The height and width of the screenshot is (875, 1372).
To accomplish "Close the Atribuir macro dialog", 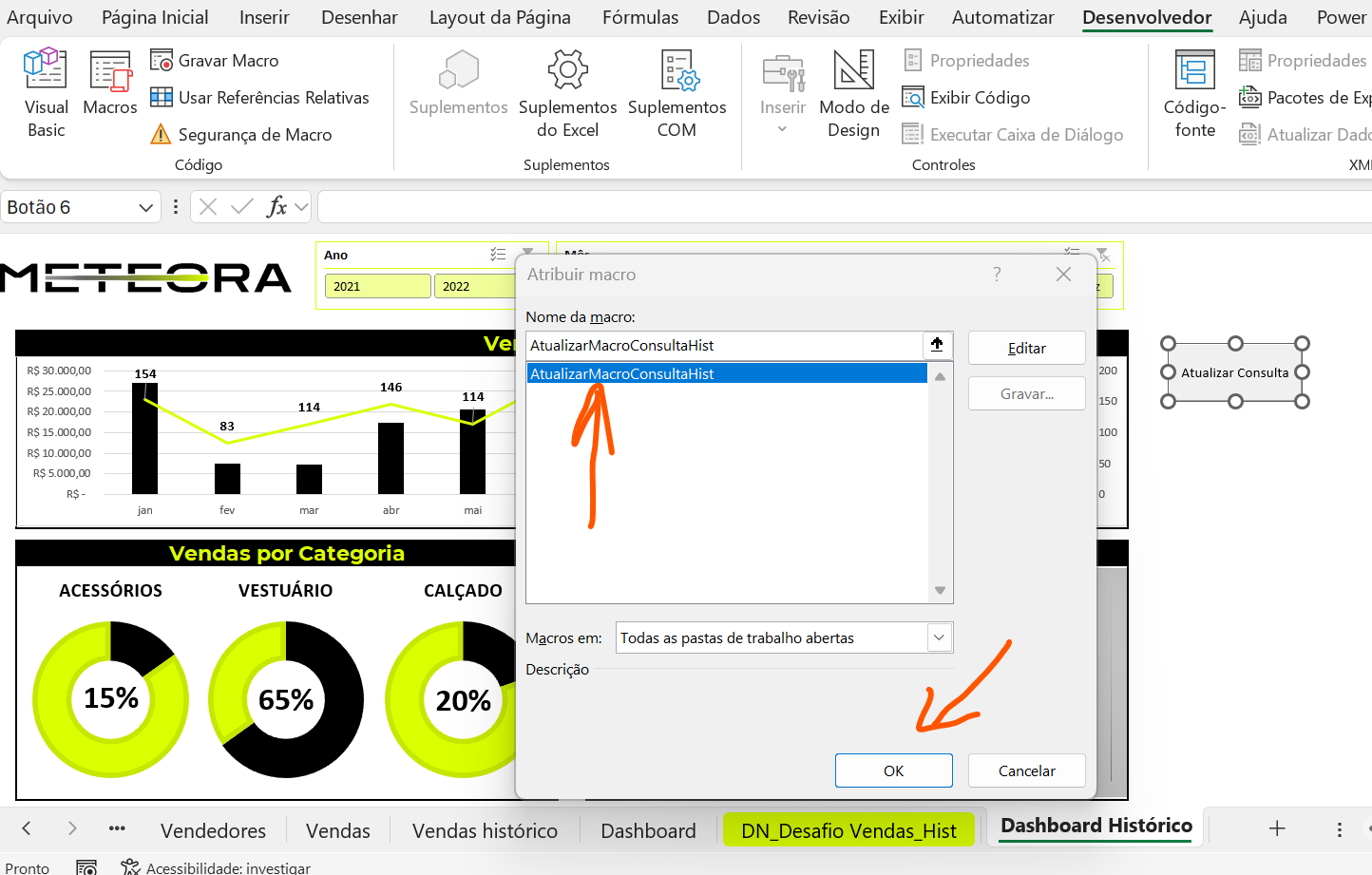I will coord(1063,275).
